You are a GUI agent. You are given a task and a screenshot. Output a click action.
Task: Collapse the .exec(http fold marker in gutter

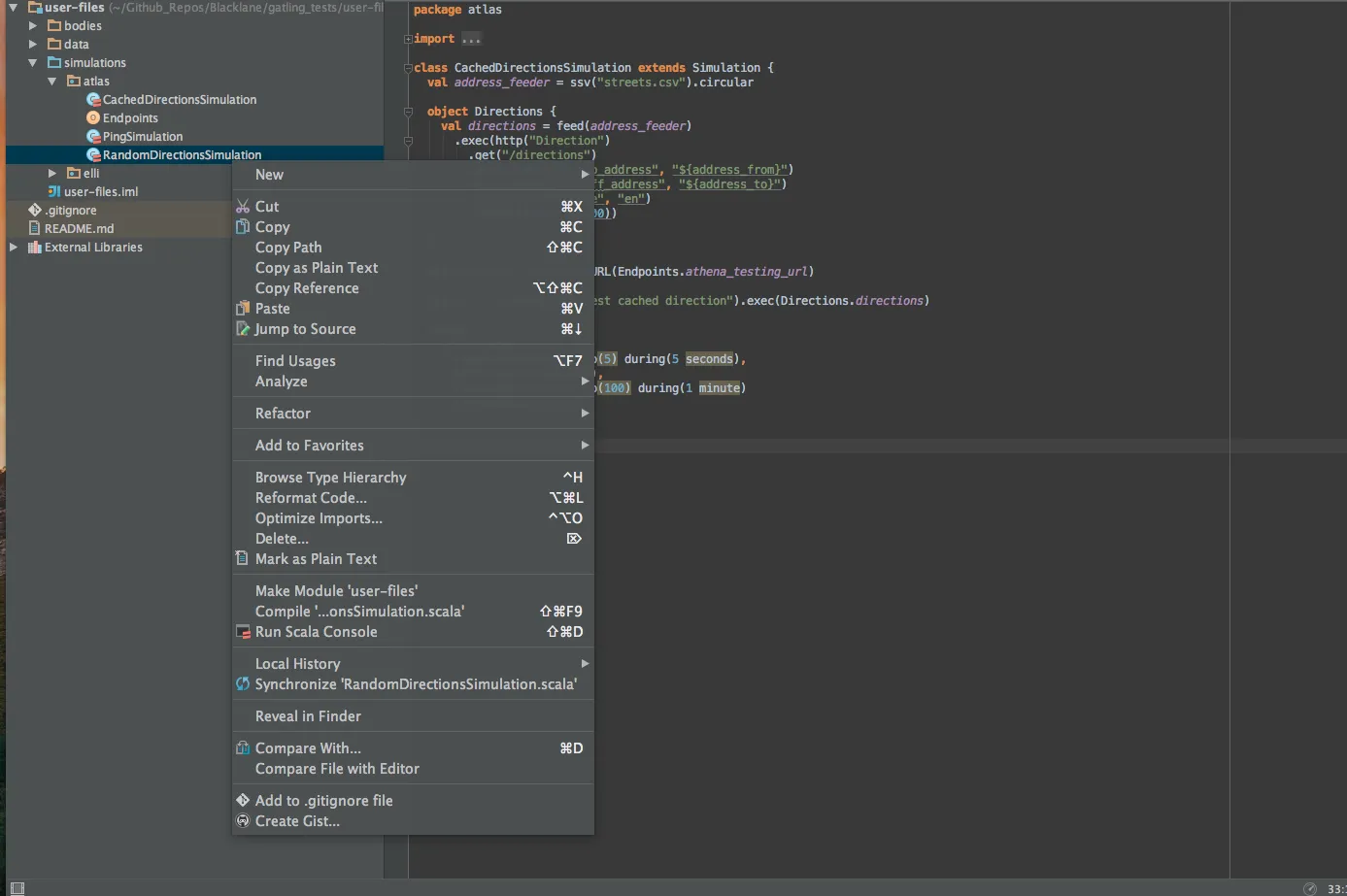pos(408,141)
